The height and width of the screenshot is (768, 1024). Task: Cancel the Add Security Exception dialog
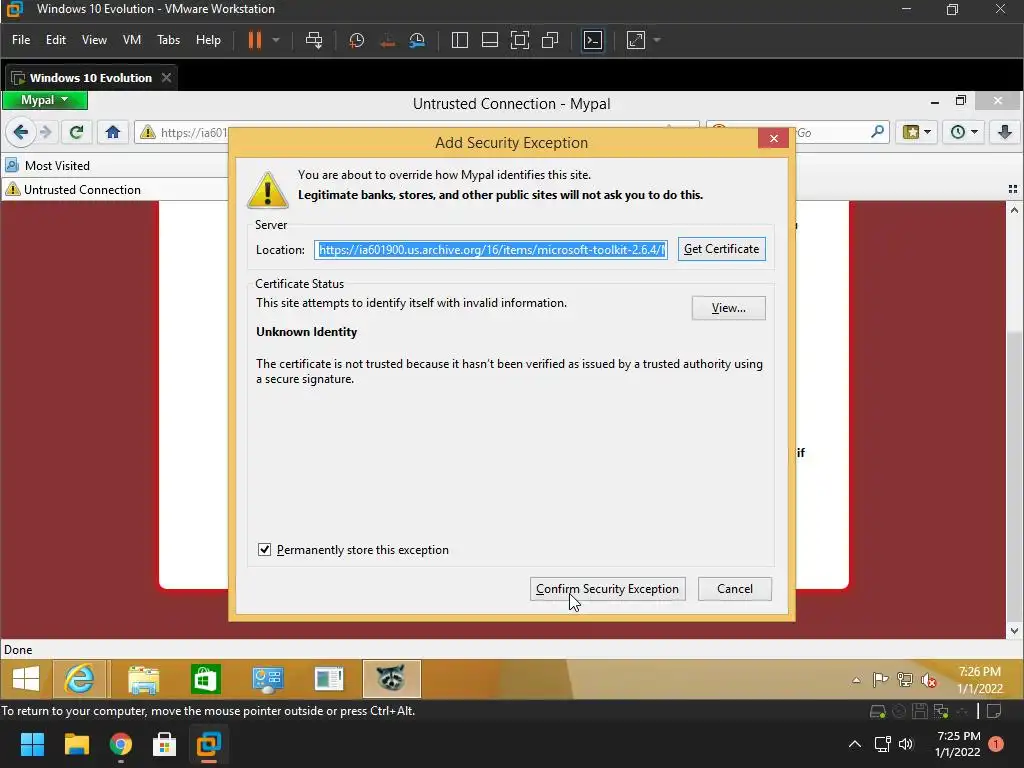tap(735, 589)
